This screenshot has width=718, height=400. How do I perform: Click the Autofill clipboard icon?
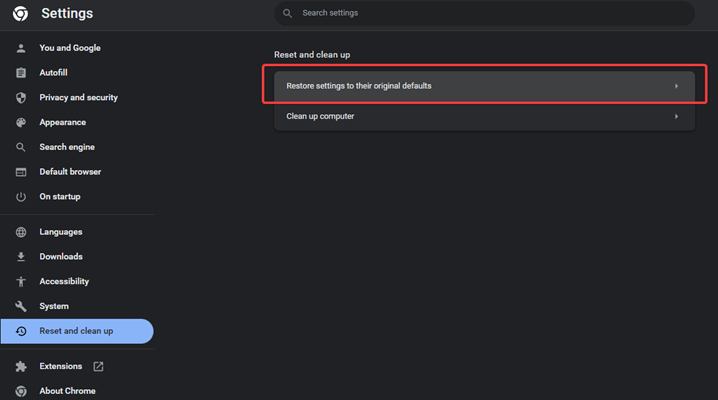click(x=21, y=73)
